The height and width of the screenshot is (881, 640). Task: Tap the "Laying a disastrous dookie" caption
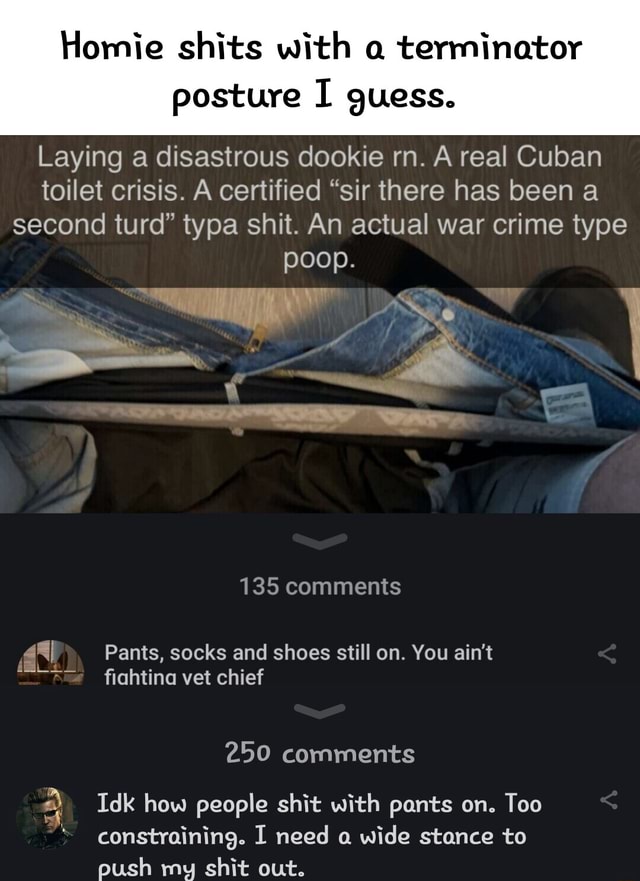320,208
